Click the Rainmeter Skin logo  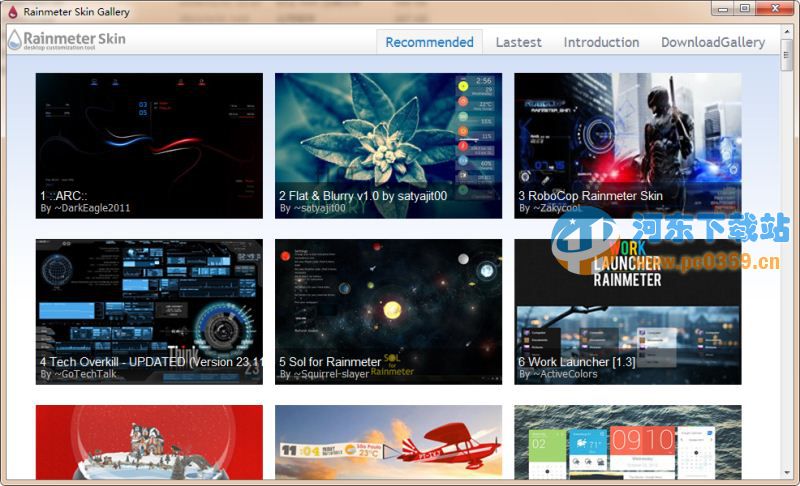tap(67, 39)
